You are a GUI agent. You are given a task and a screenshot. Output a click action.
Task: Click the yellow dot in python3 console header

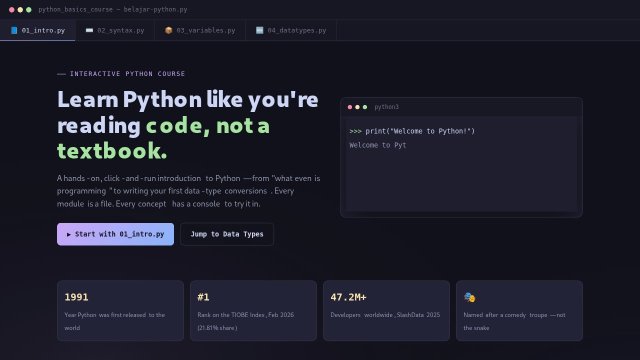click(x=358, y=107)
